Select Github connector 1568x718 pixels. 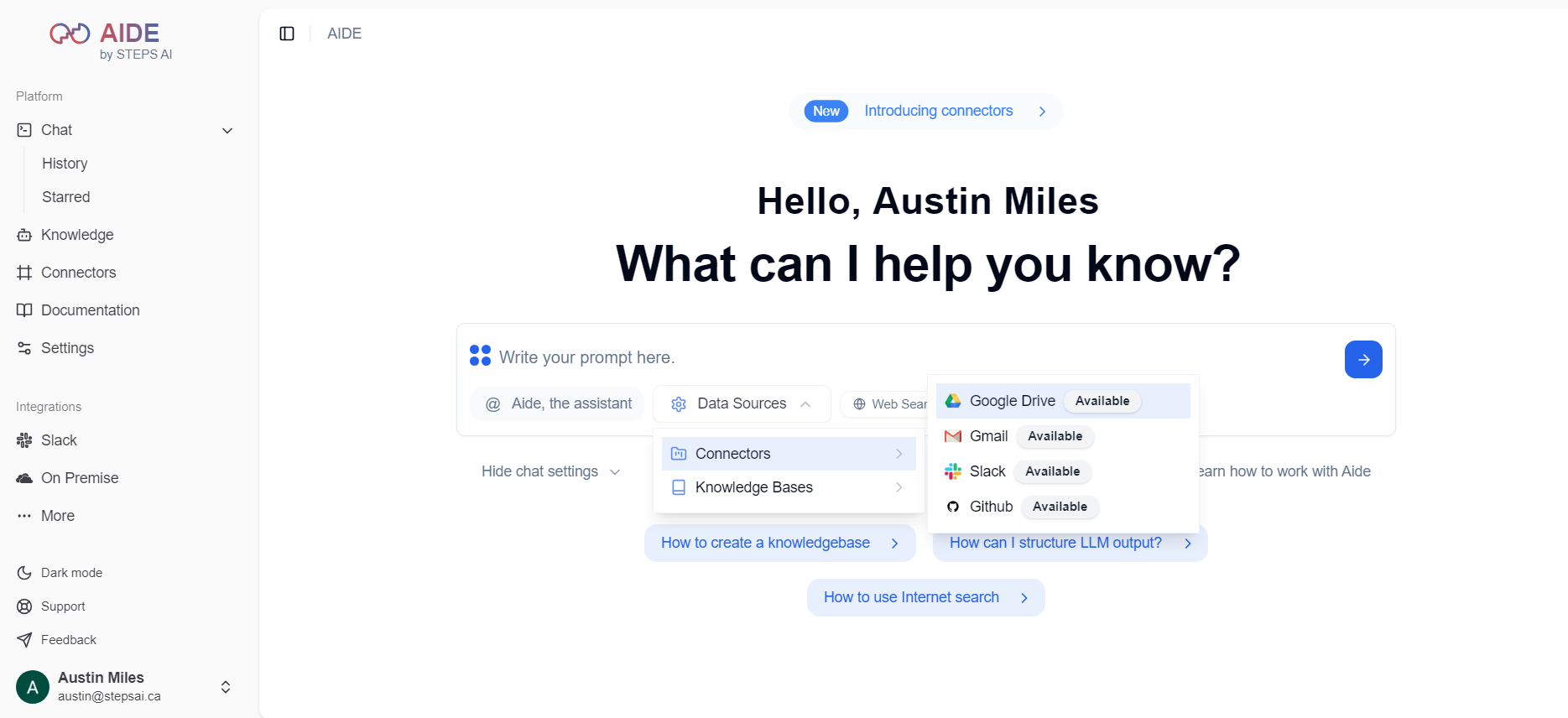(x=1063, y=507)
